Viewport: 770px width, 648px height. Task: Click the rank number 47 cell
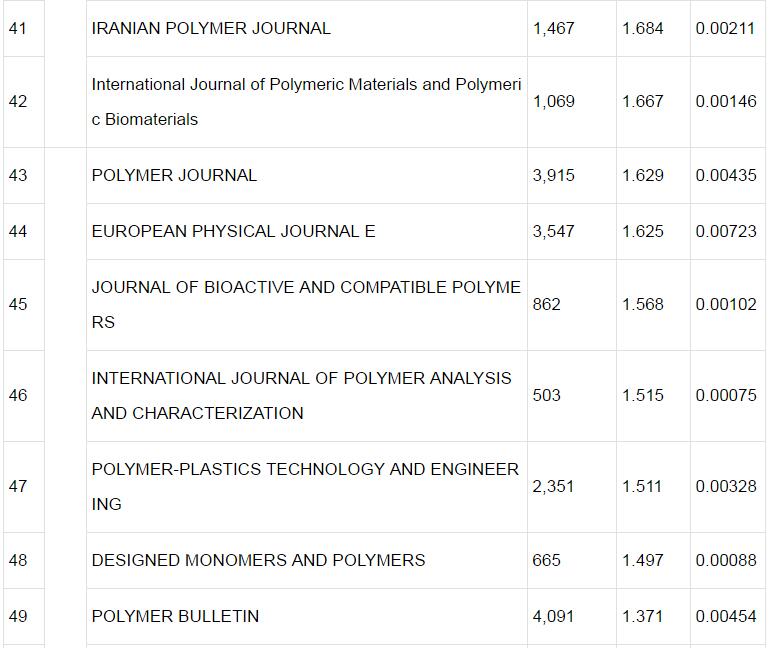tap(18, 486)
